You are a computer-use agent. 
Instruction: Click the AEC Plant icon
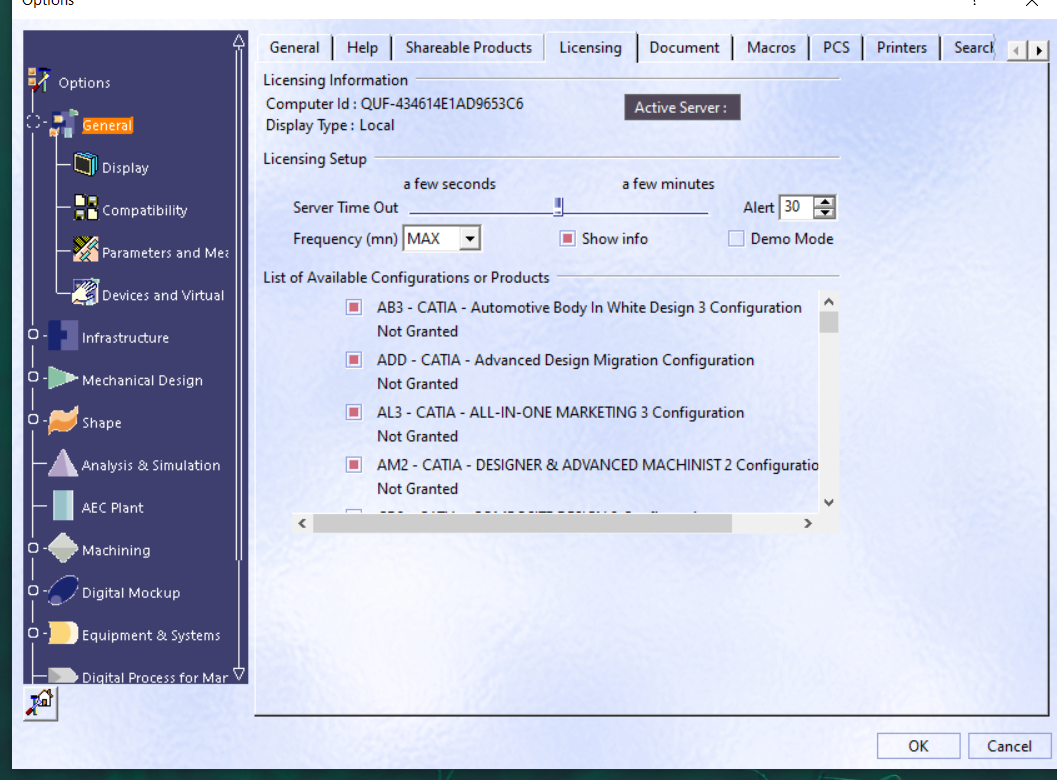click(63, 506)
